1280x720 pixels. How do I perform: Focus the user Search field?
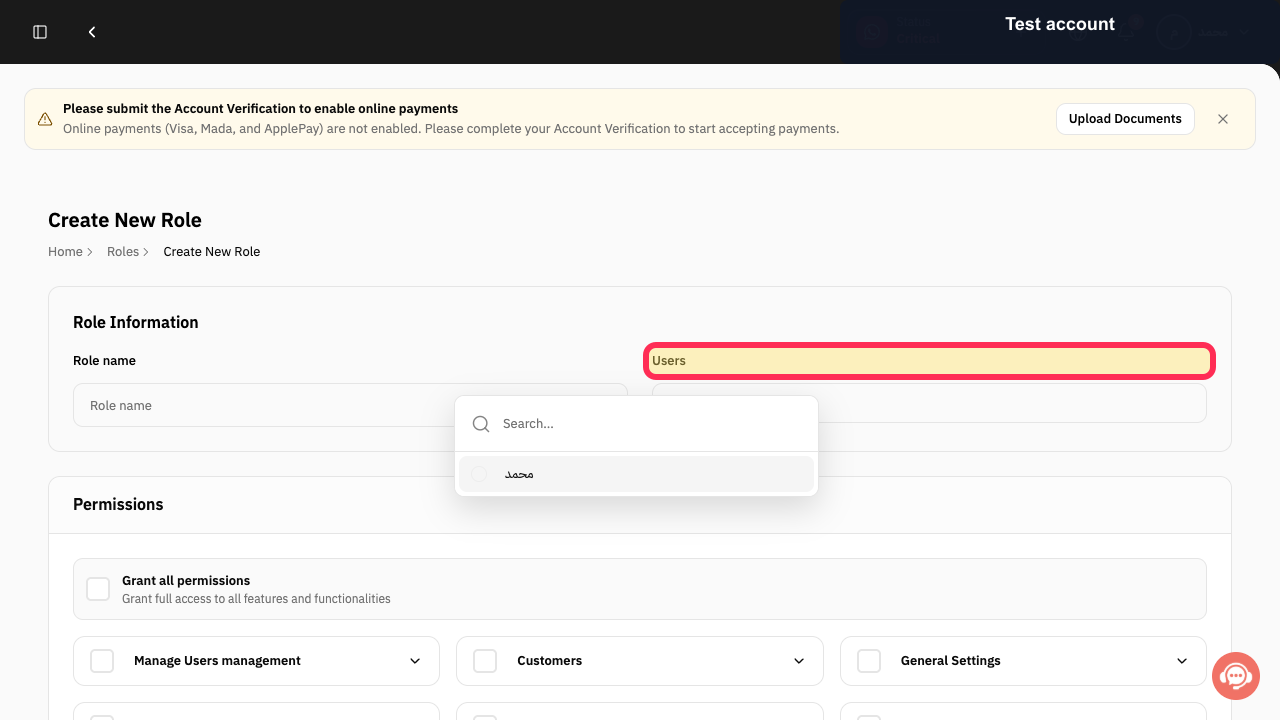(x=650, y=424)
